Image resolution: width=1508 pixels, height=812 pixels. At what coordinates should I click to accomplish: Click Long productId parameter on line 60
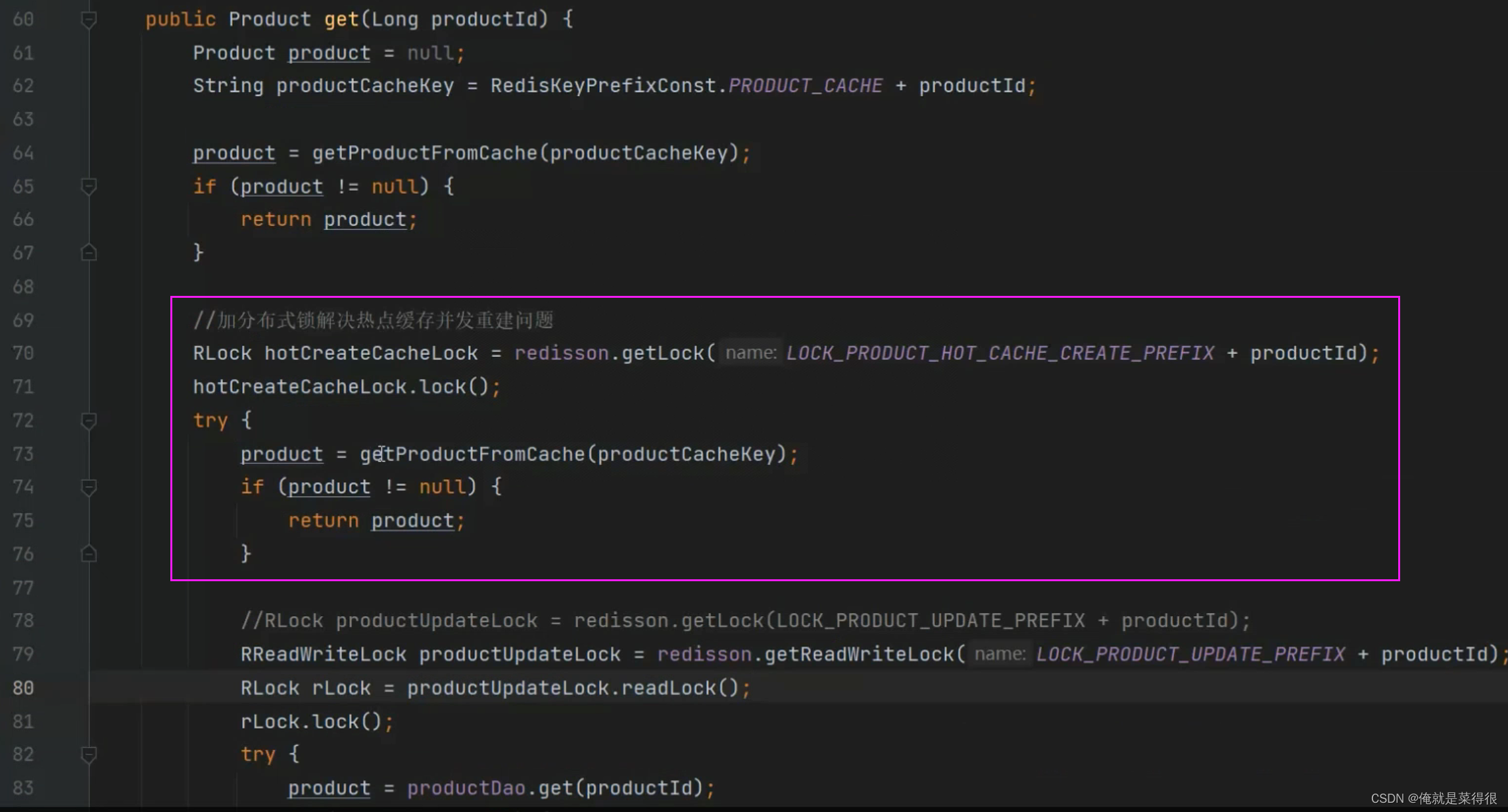(454, 19)
